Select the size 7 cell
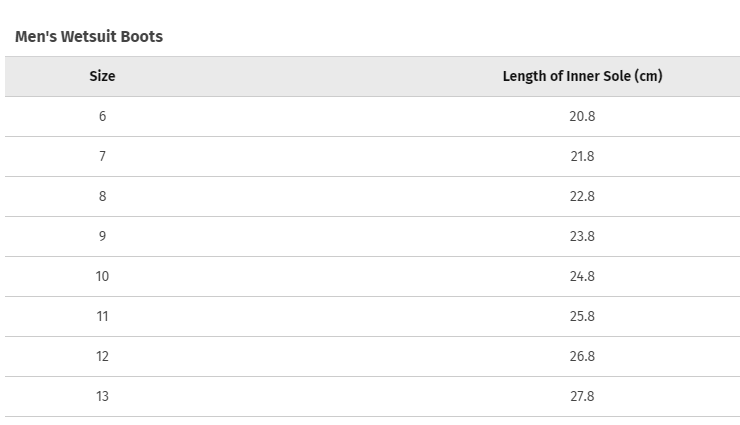This screenshot has width=740, height=425. pos(102,156)
